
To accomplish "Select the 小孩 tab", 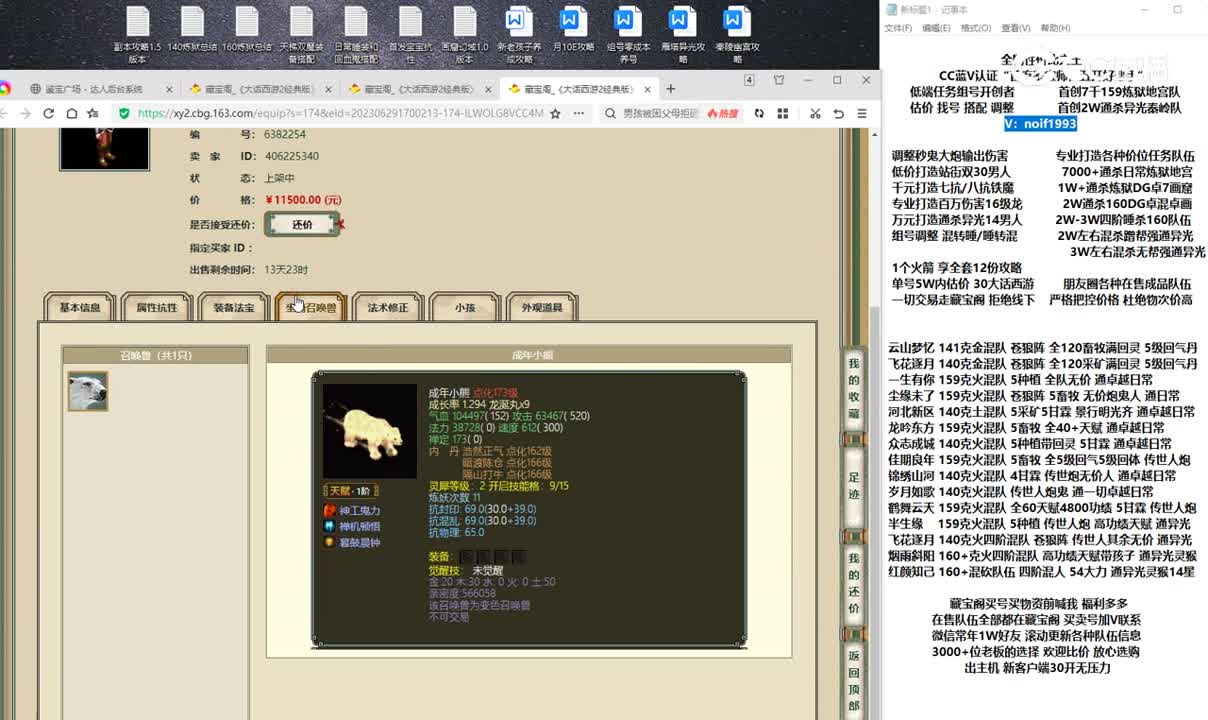I will click(465, 308).
